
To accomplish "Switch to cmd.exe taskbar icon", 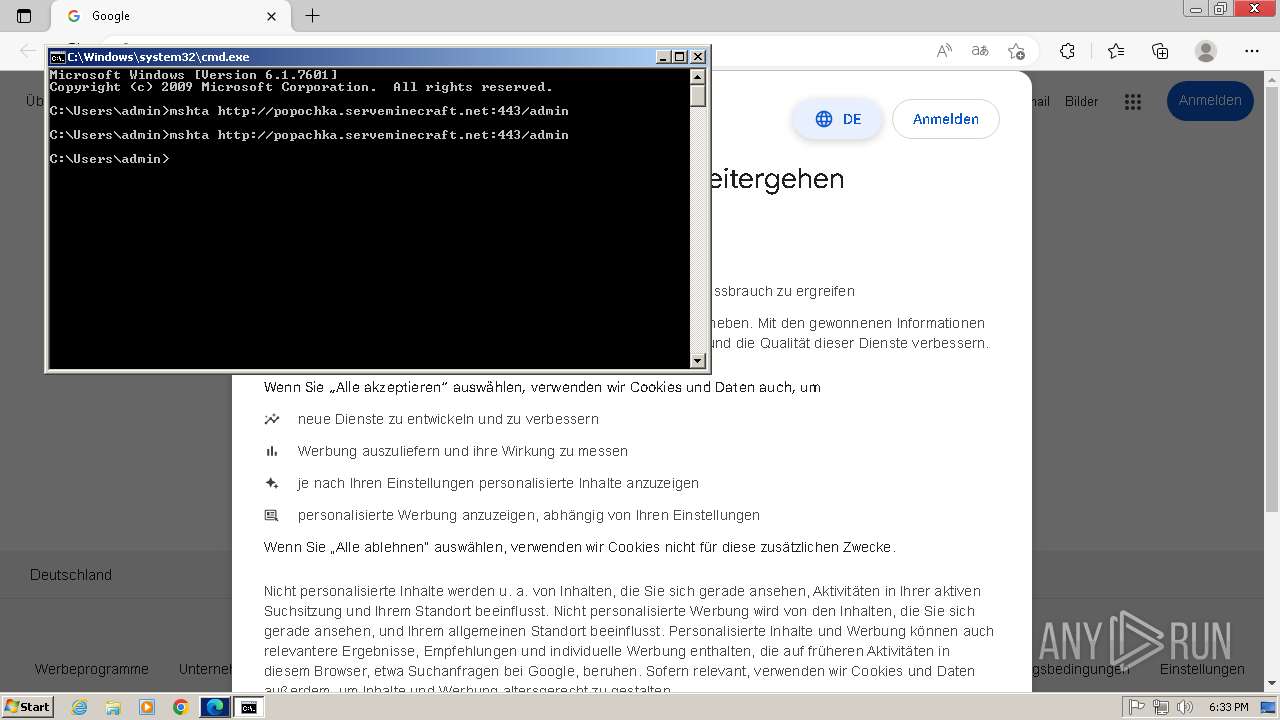I will (249, 707).
